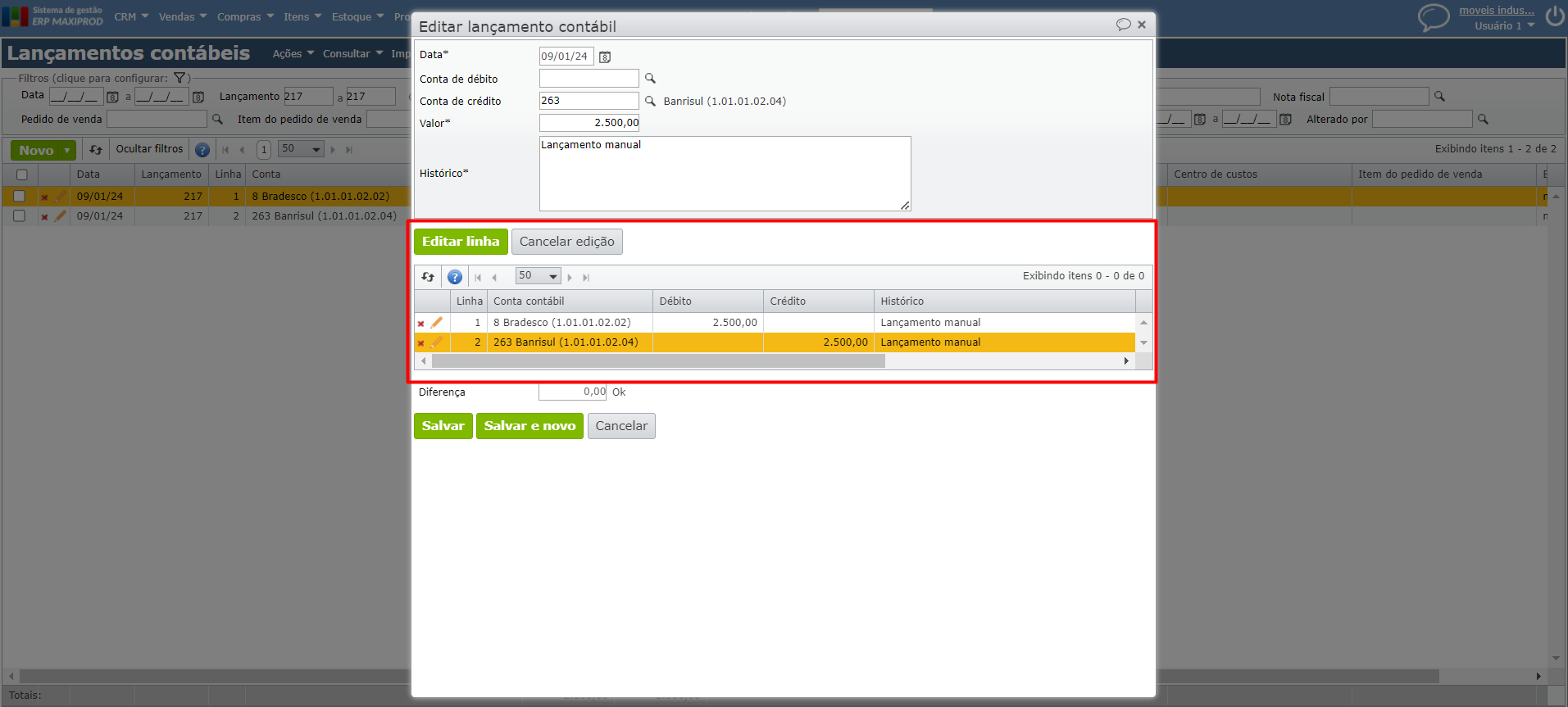This screenshot has height=707, width=1568.
Task: Open the filter funnel configuration icon
Action: pyautogui.click(x=180, y=78)
